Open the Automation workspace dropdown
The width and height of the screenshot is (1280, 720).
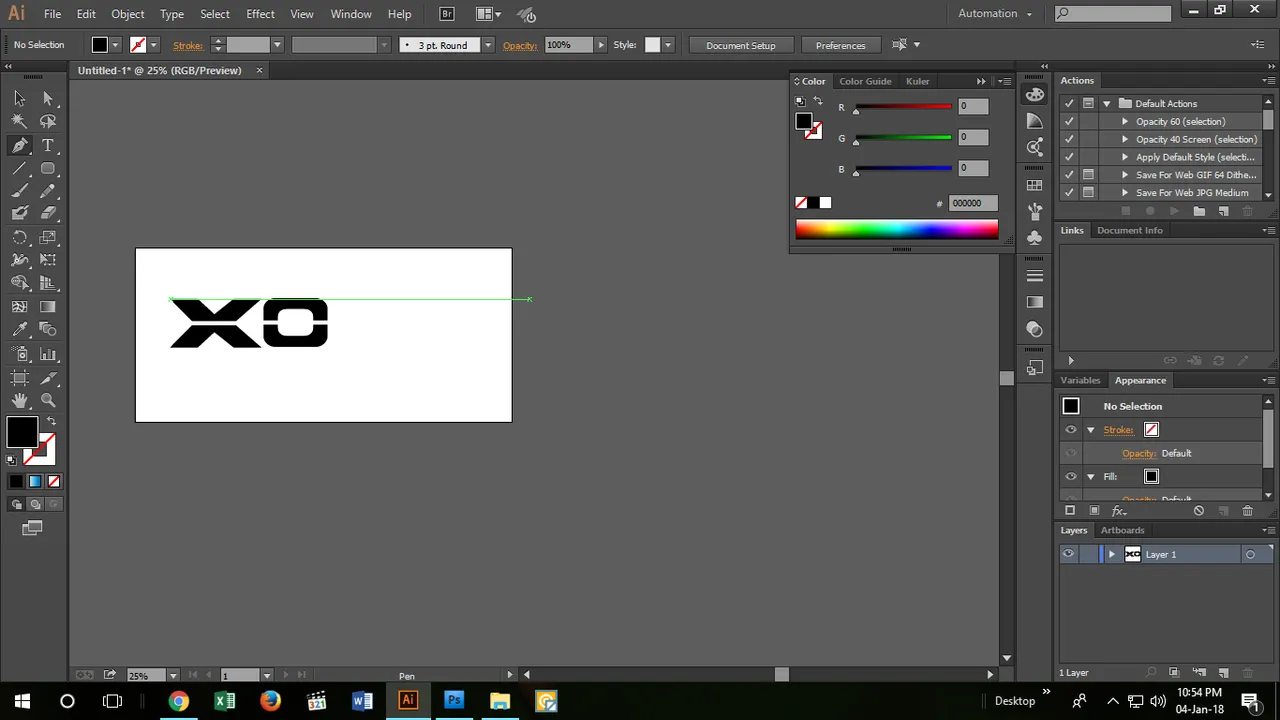(993, 13)
